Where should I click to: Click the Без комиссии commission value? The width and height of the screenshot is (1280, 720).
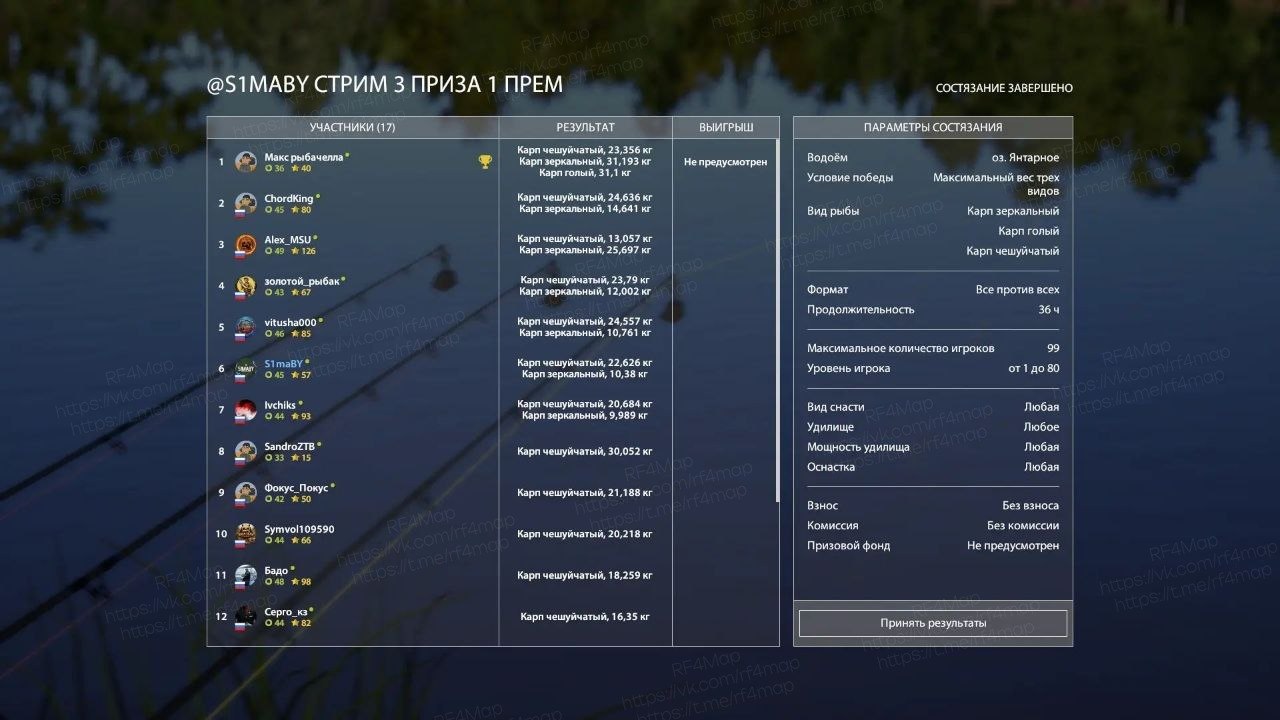(x=1023, y=526)
